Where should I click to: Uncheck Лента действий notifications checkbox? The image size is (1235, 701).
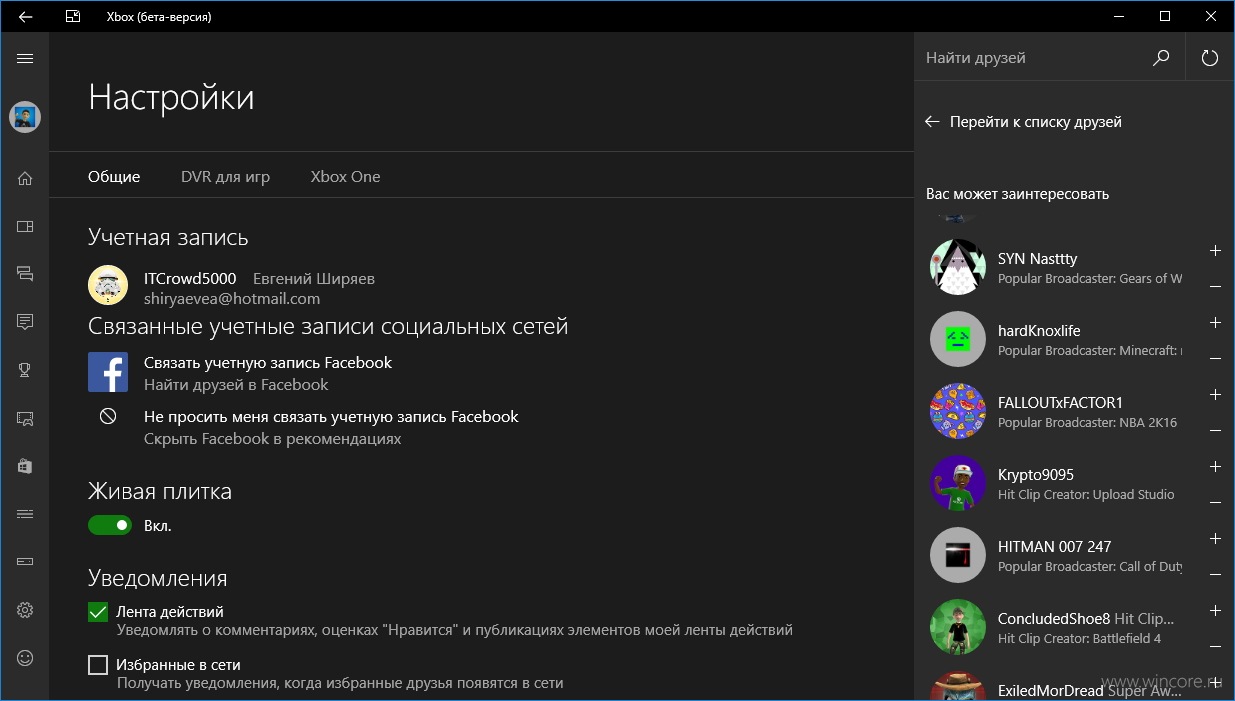click(98, 612)
